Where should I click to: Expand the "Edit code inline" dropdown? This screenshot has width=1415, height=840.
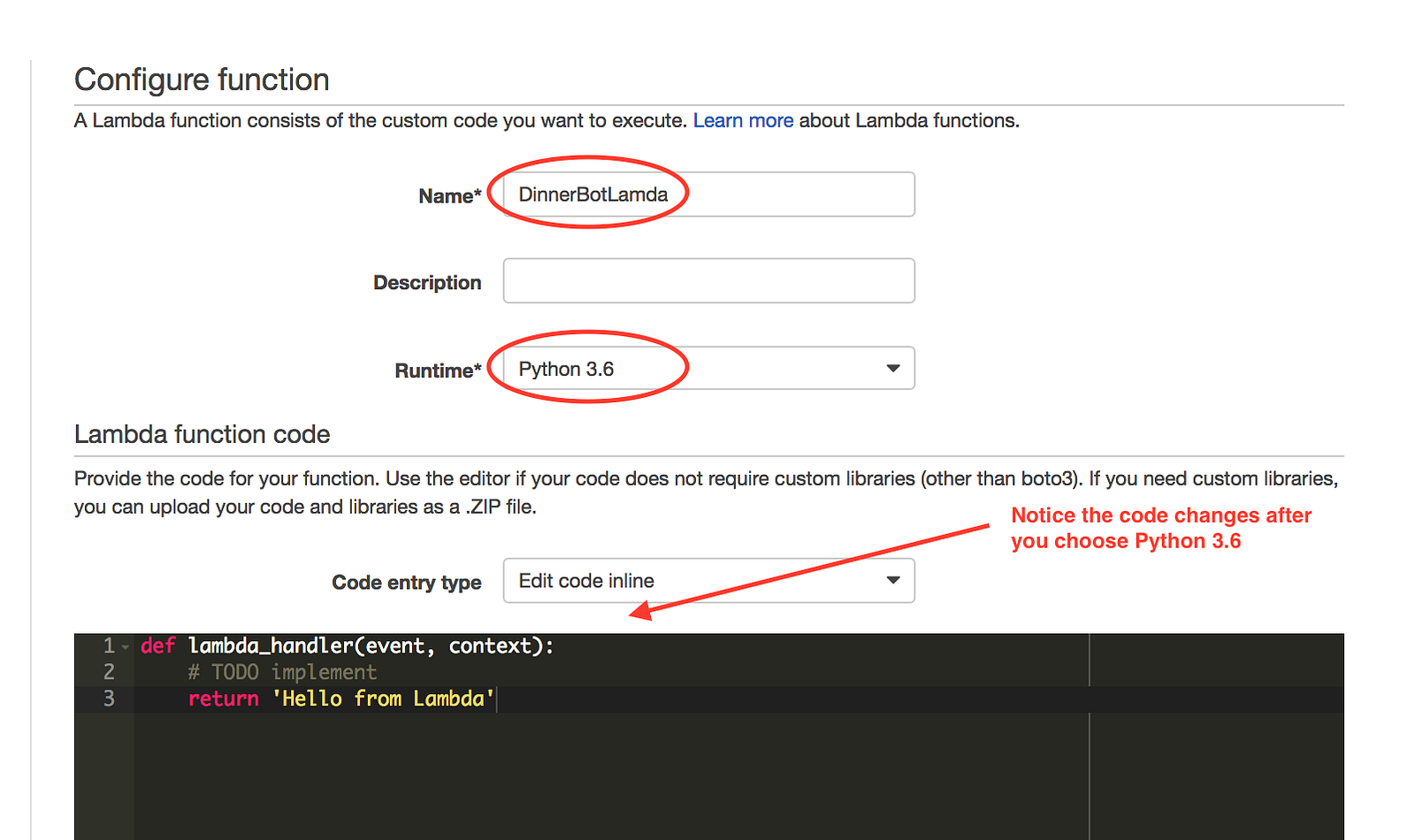pyautogui.click(x=690, y=581)
